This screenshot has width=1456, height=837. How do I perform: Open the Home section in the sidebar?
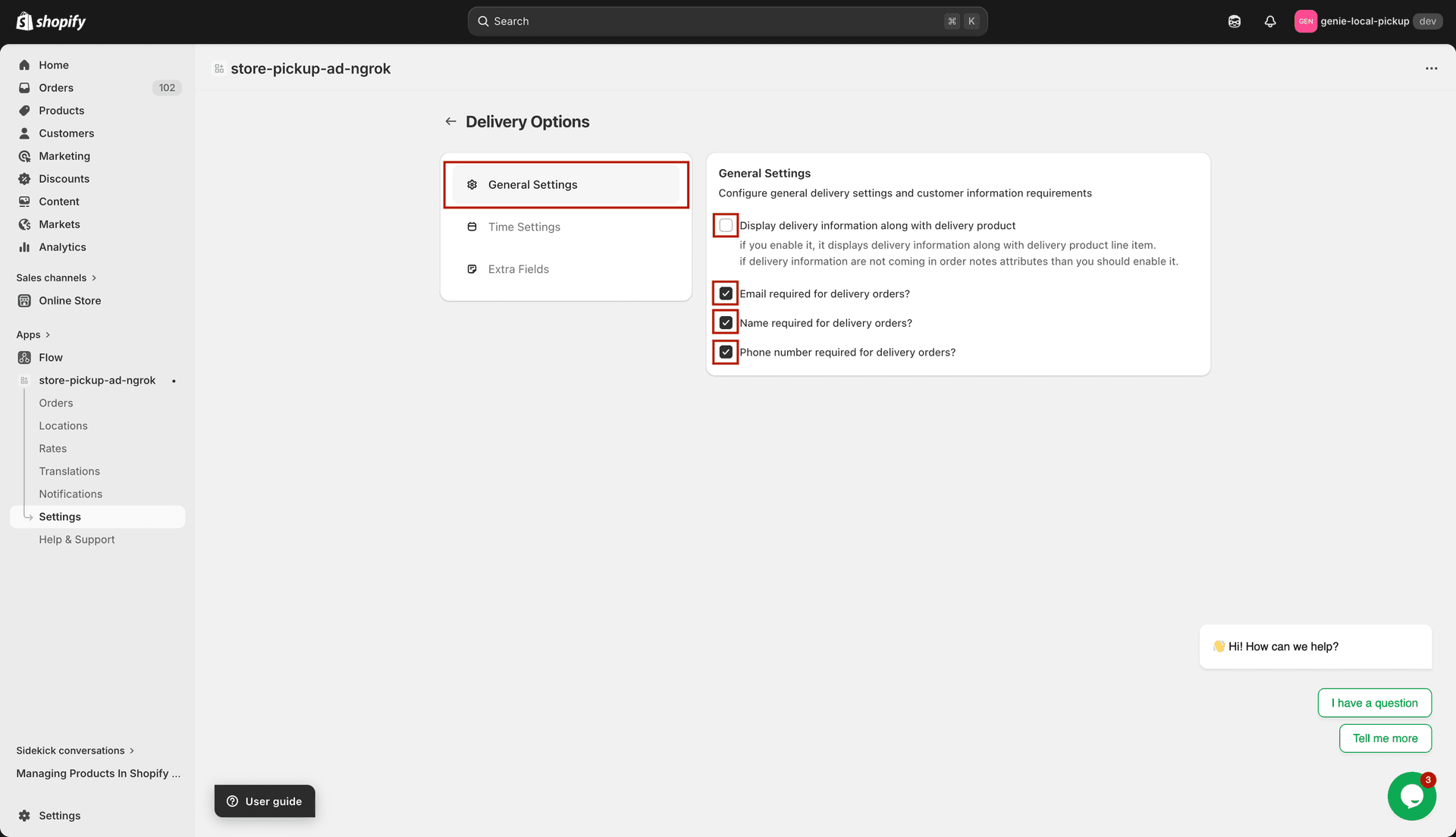coord(54,64)
